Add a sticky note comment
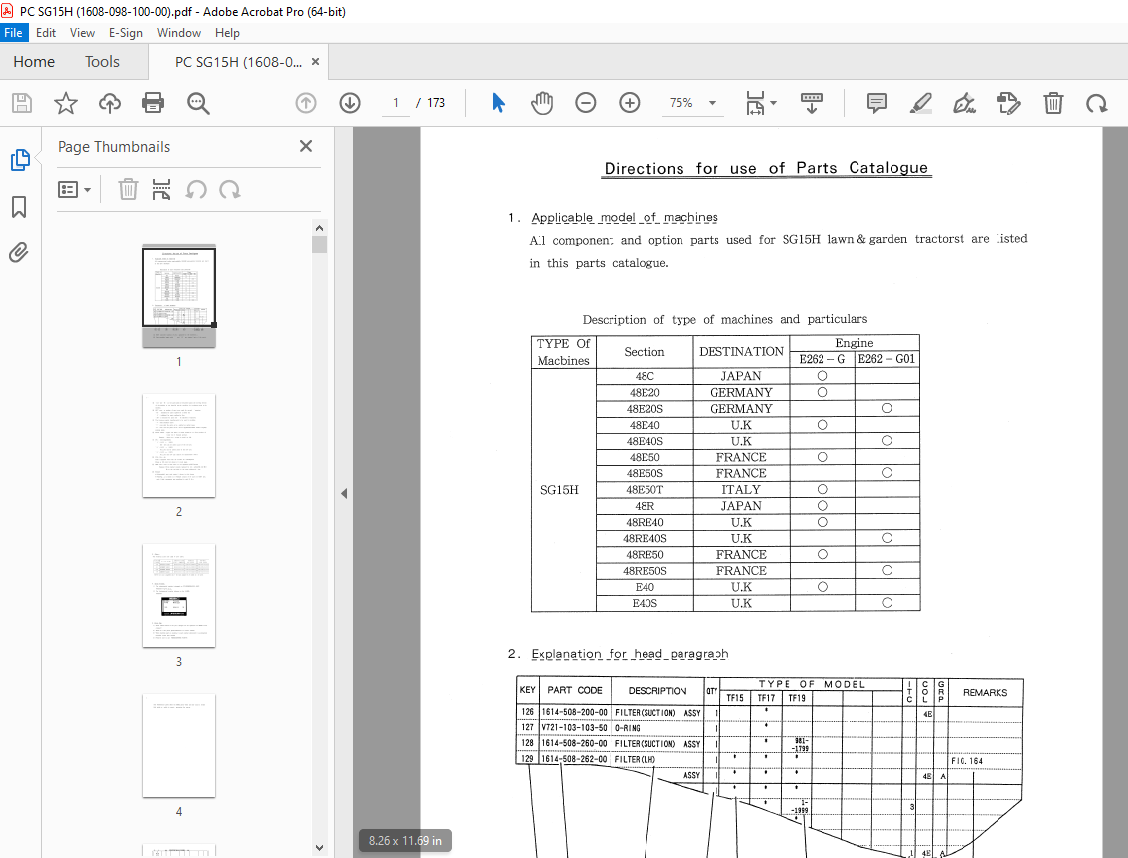This screenshot has height=858, width=1128. (x=876, y=103)
